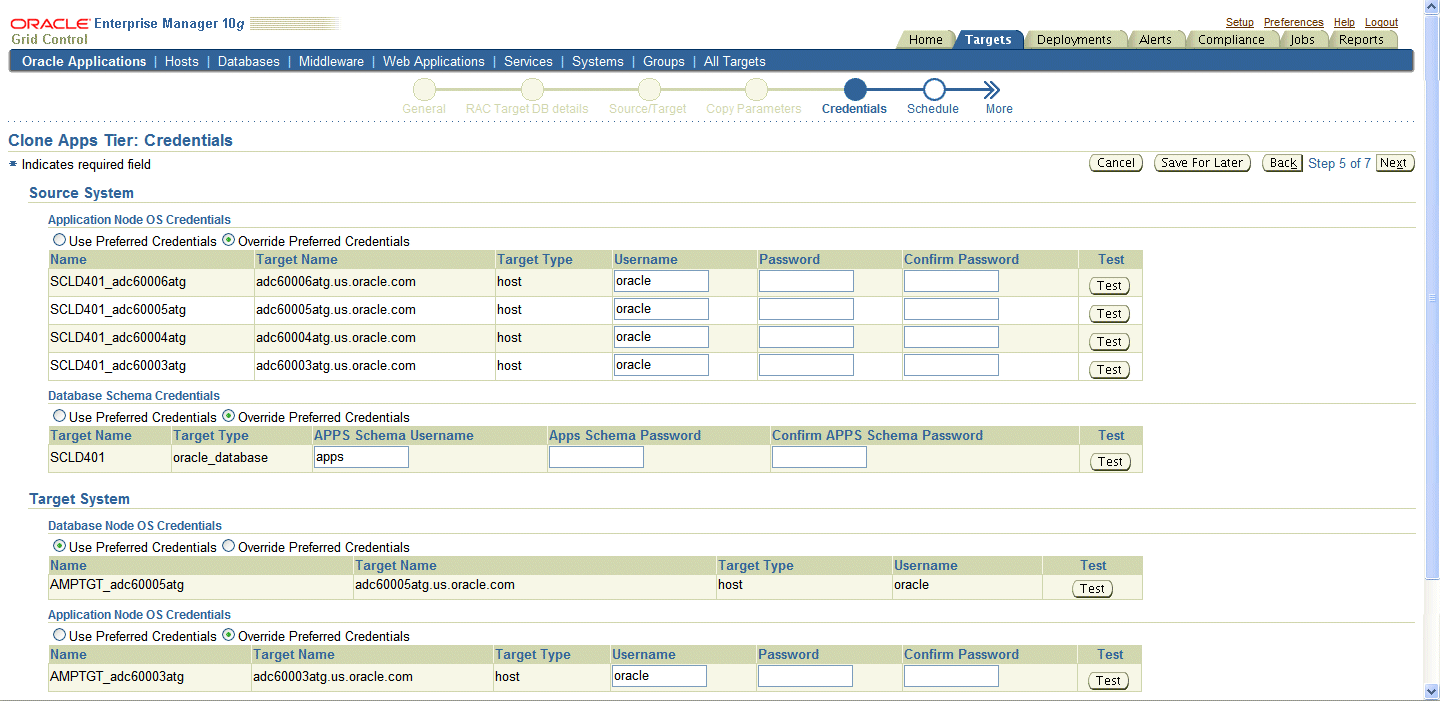
Task: Test credentials for SCLD401_adc60006atg
Action: tap(1110, 286)
